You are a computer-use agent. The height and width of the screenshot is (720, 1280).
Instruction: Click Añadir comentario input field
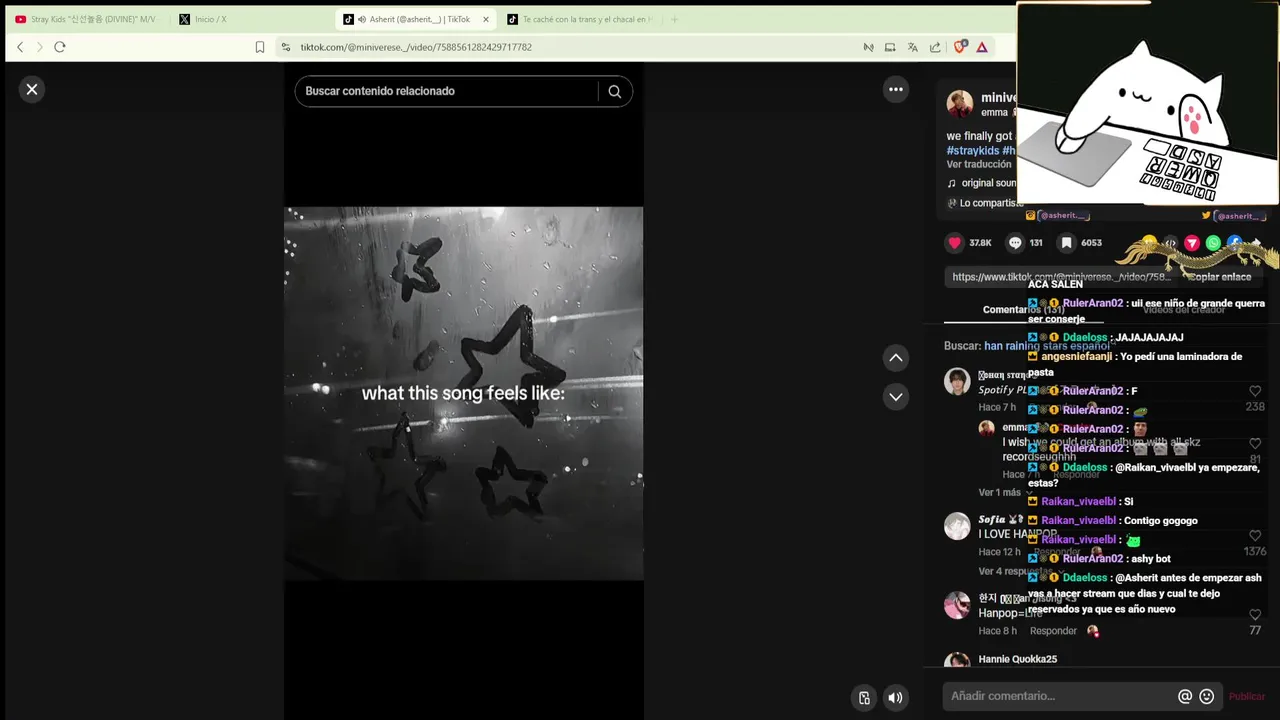pos(1060,696)
